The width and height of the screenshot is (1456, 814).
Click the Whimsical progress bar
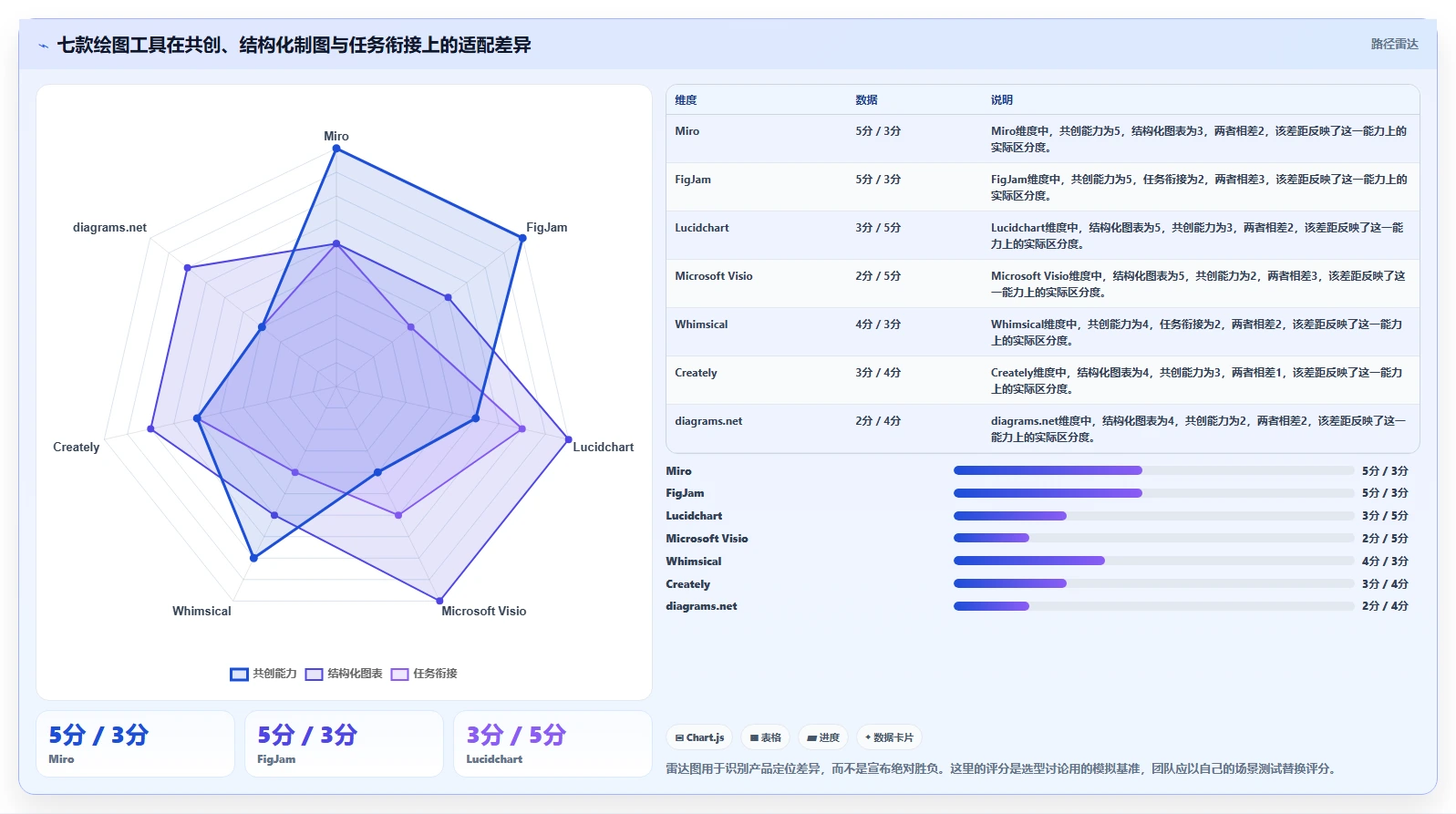(1153, 561)
